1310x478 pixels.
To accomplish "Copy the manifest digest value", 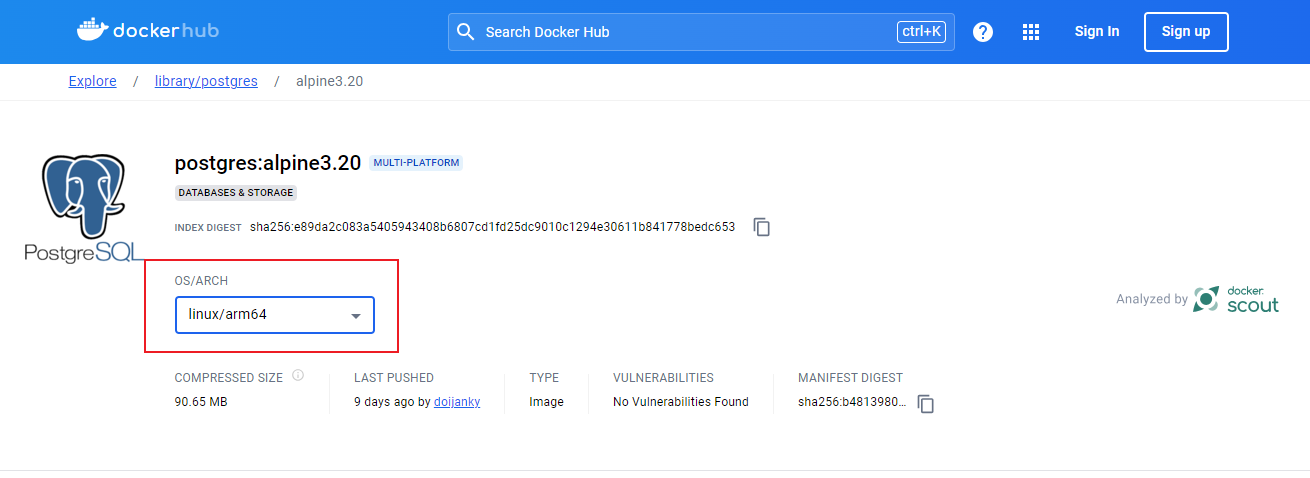I will 926,403.
